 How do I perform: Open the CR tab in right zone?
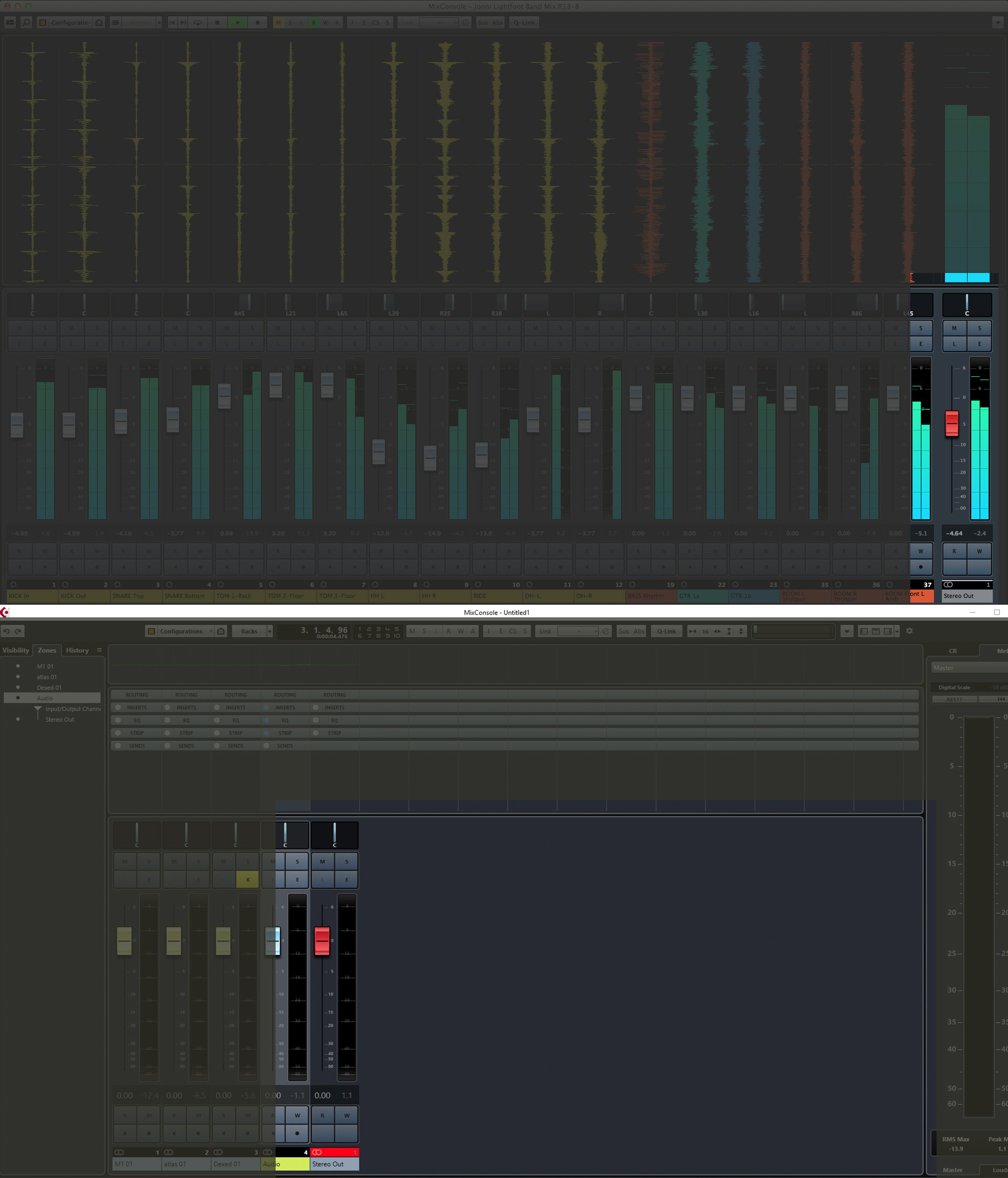point(953,651)
